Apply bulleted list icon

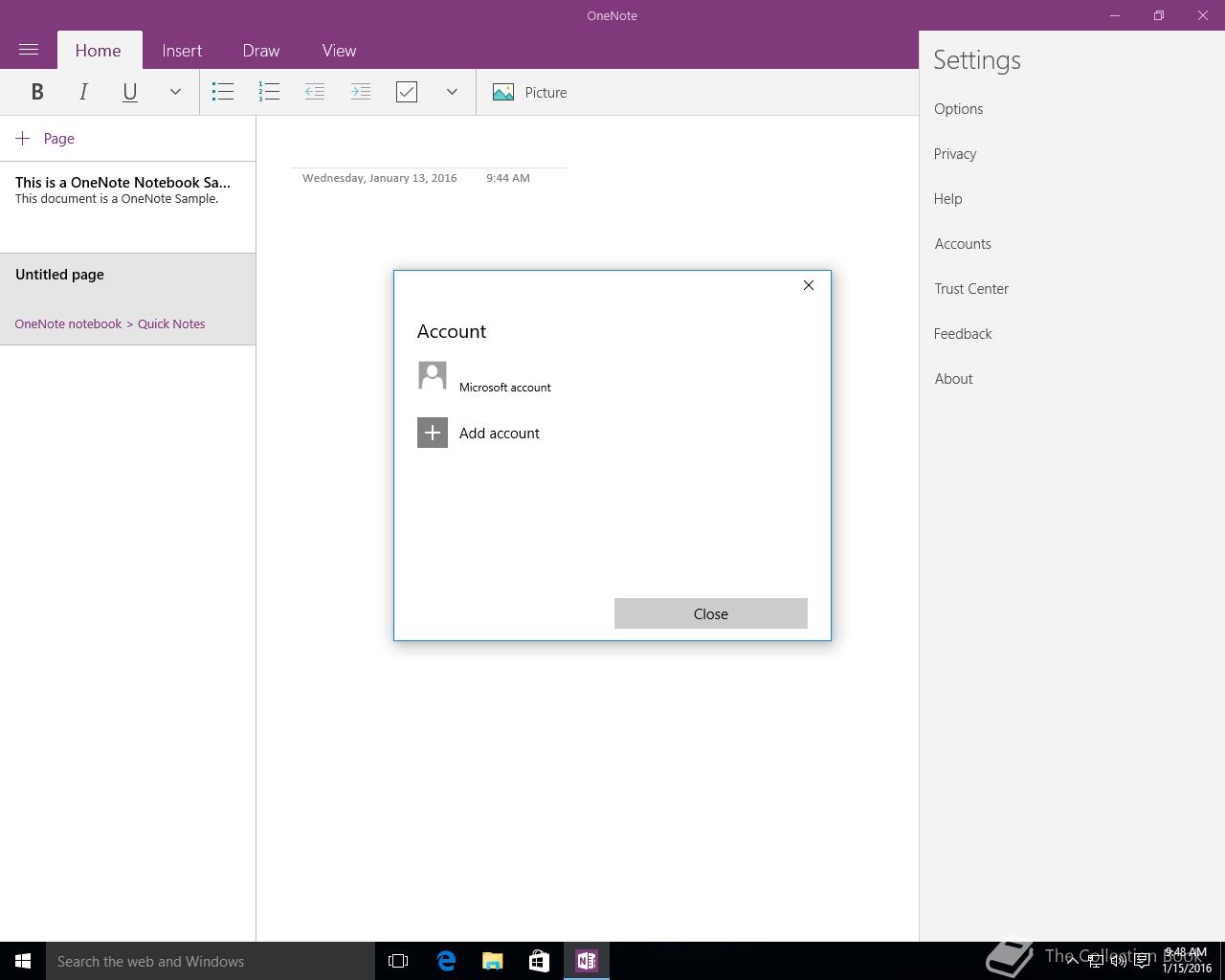pos(223,92)
